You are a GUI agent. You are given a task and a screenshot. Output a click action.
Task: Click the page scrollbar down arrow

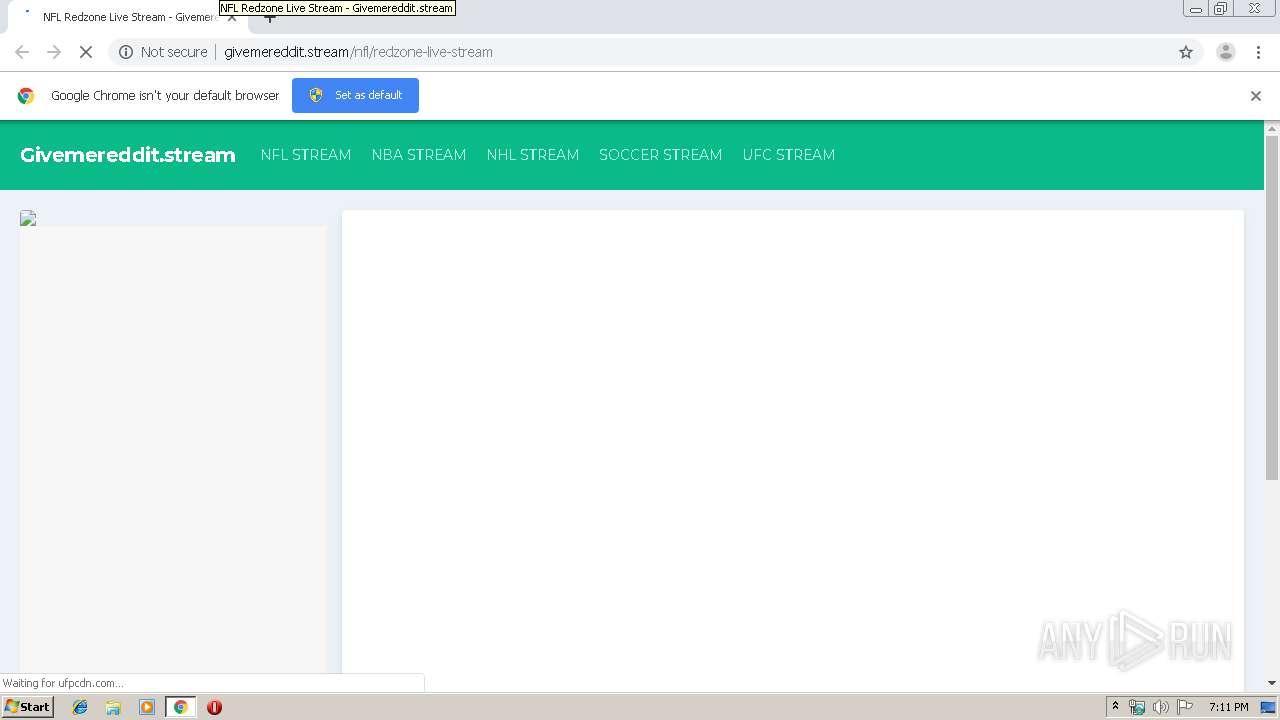1272,683
